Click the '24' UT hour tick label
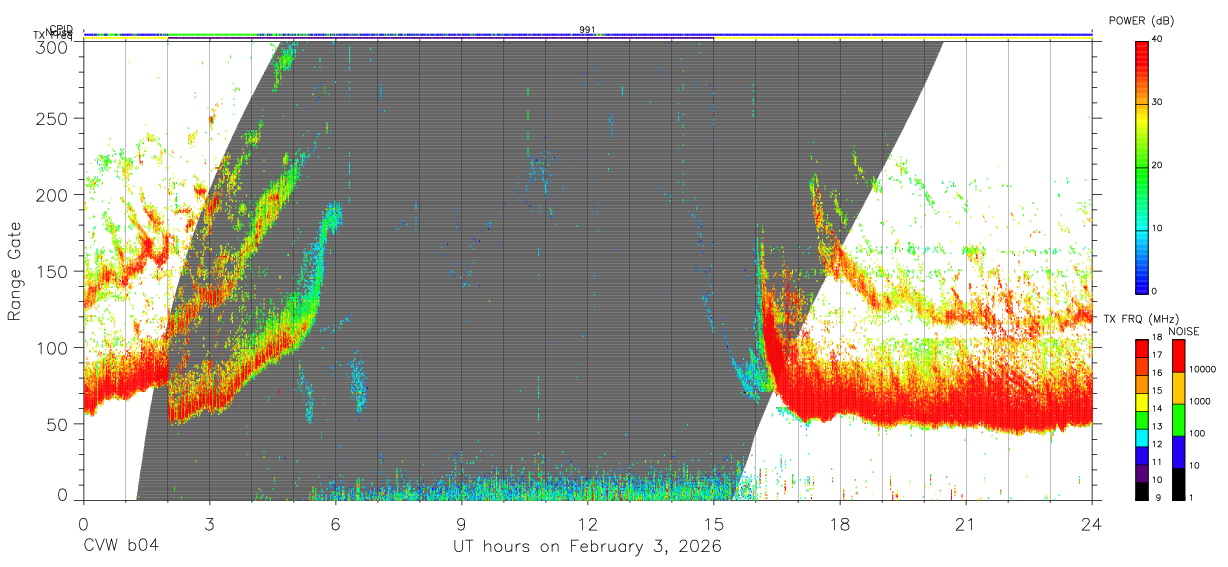This screenshot has height=567, width=1228. 1091,523
